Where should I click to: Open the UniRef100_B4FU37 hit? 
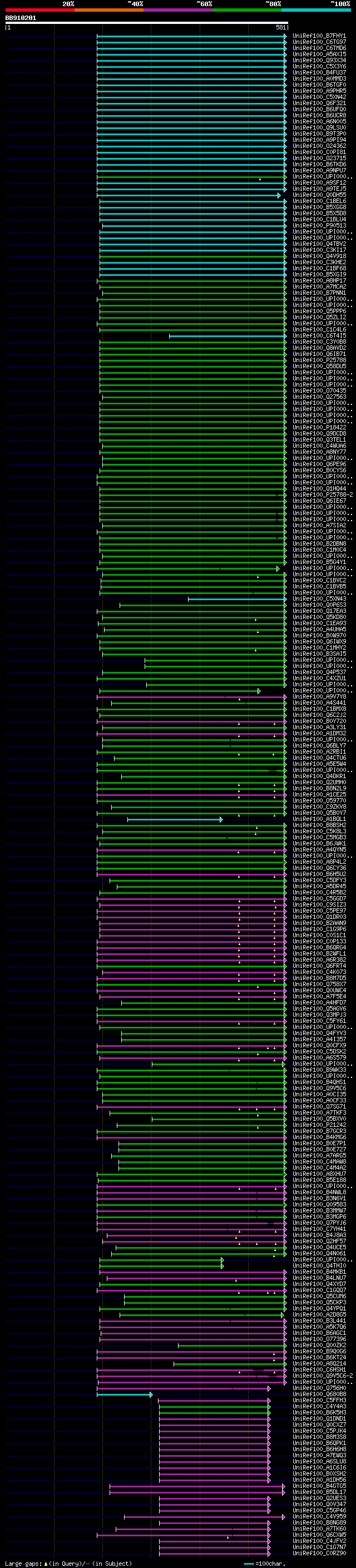(x=319, y=72)
